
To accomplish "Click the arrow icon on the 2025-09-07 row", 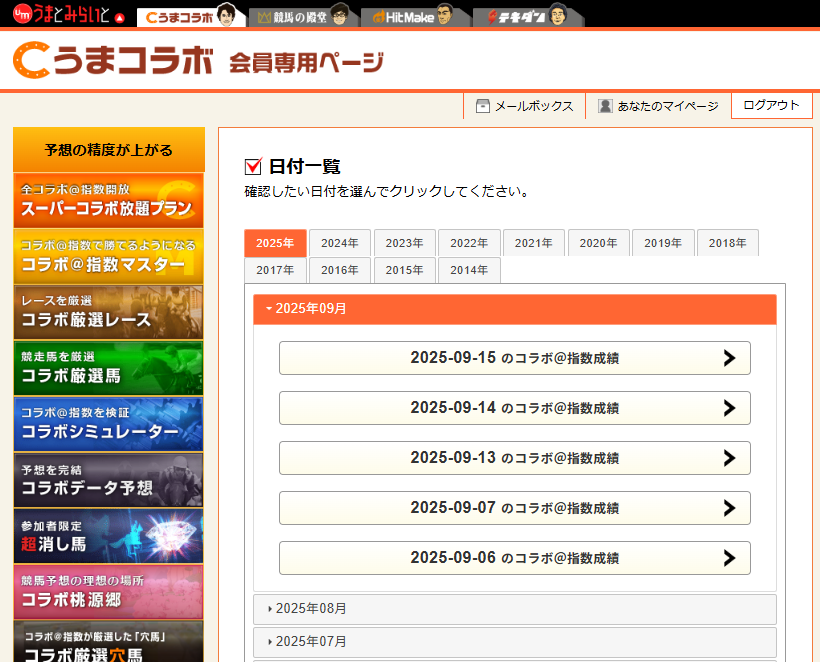I will [730, 508].
